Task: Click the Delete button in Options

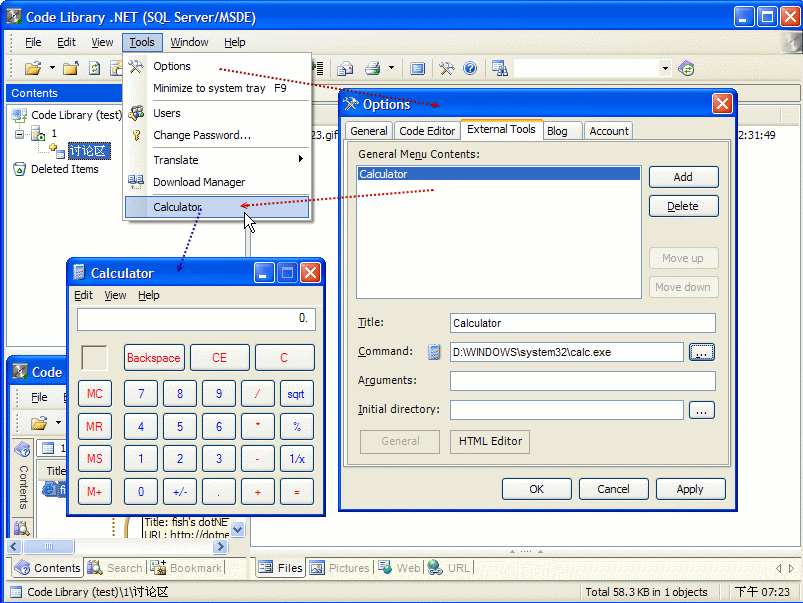Action: [683, 206]
